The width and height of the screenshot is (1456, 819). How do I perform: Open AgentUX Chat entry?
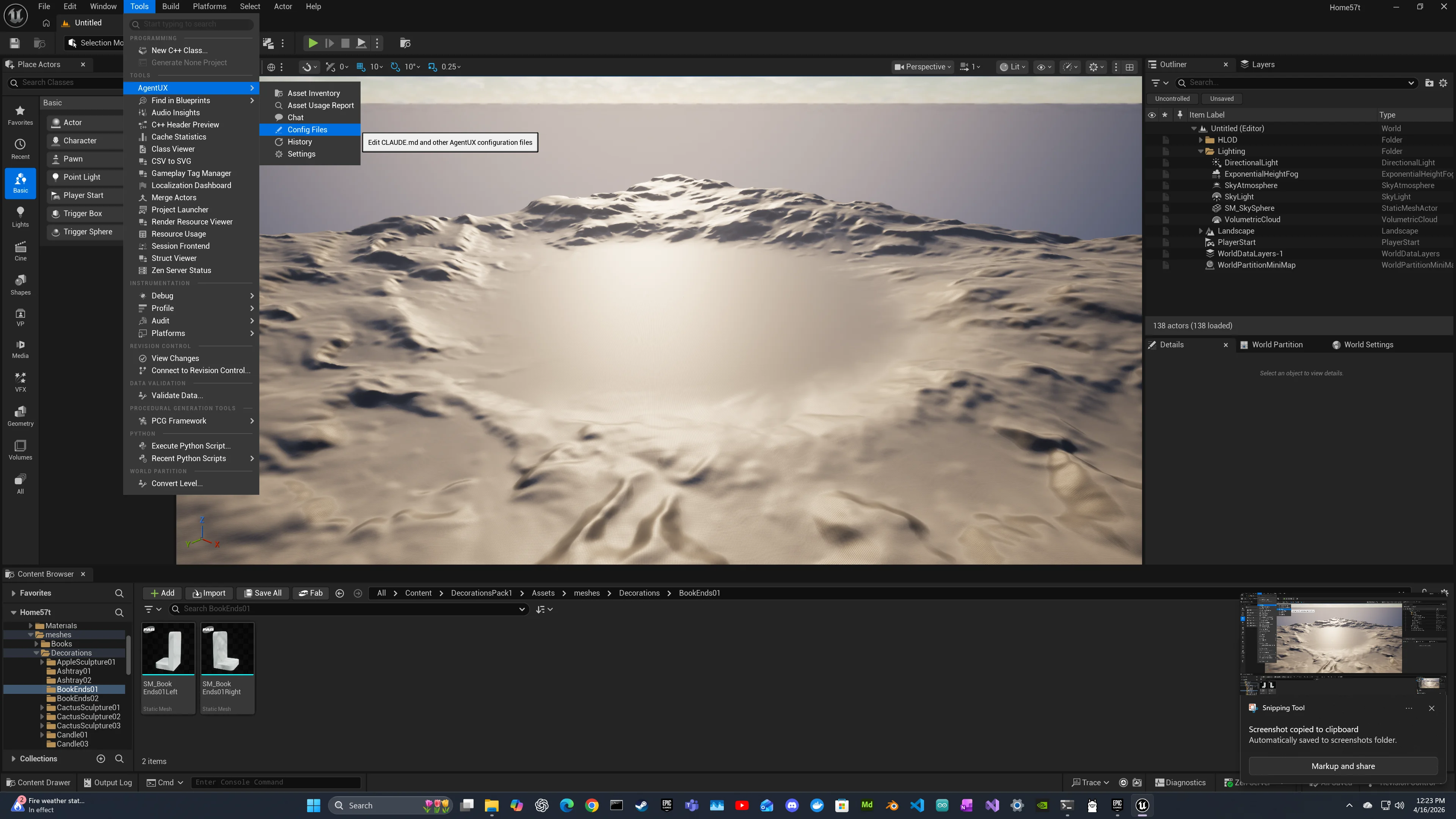[x=310, y=118]
